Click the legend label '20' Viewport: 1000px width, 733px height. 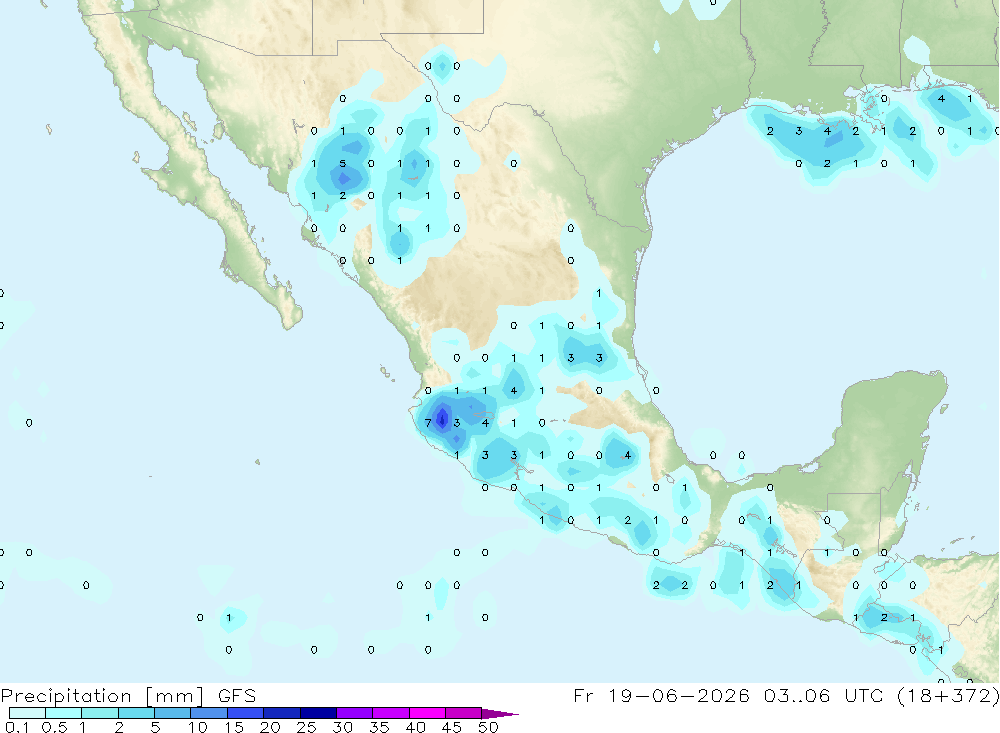(x=270, y=727)
